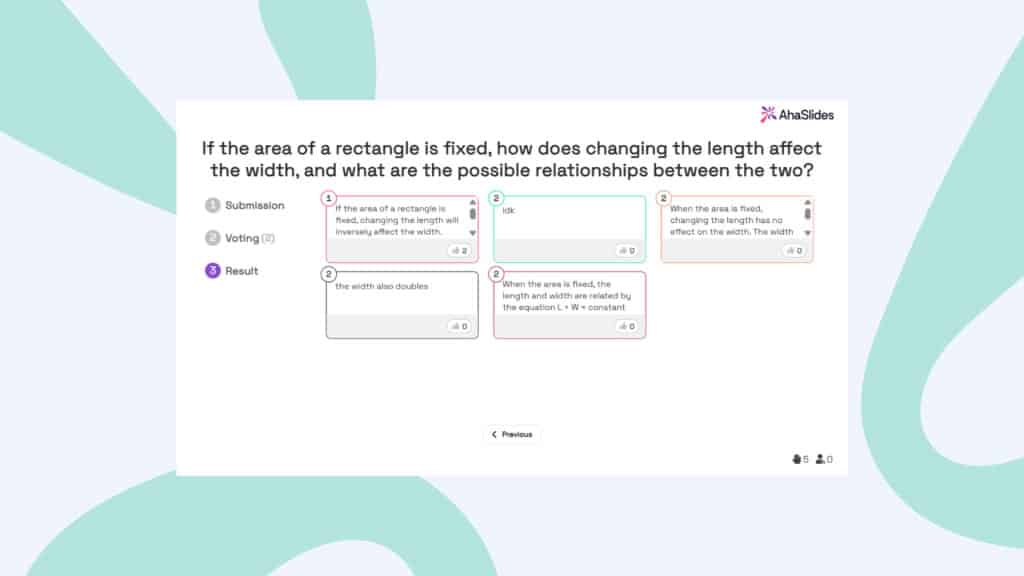Select the Submission step

246,205
